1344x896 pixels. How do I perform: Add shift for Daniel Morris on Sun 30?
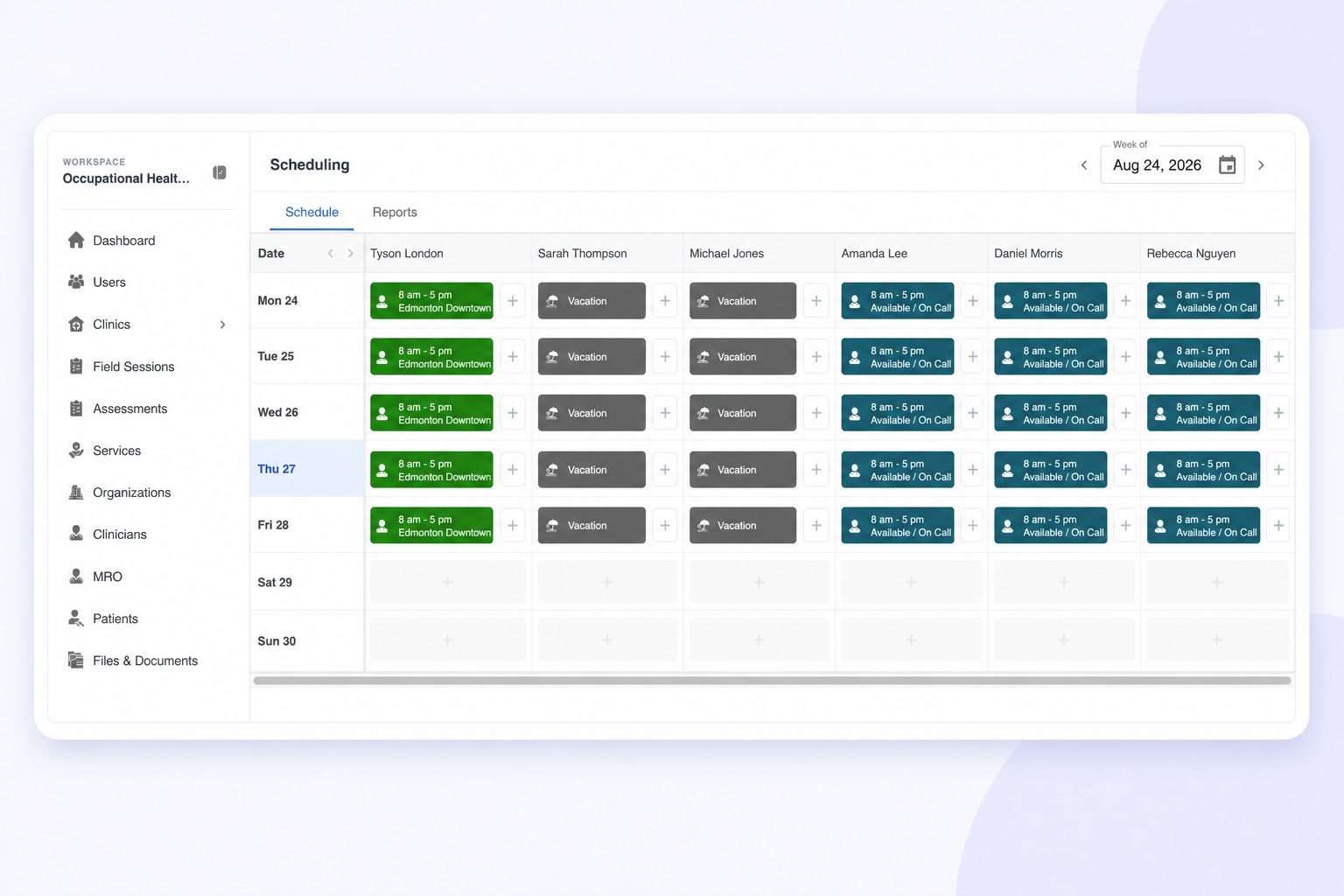[1064, 640]
